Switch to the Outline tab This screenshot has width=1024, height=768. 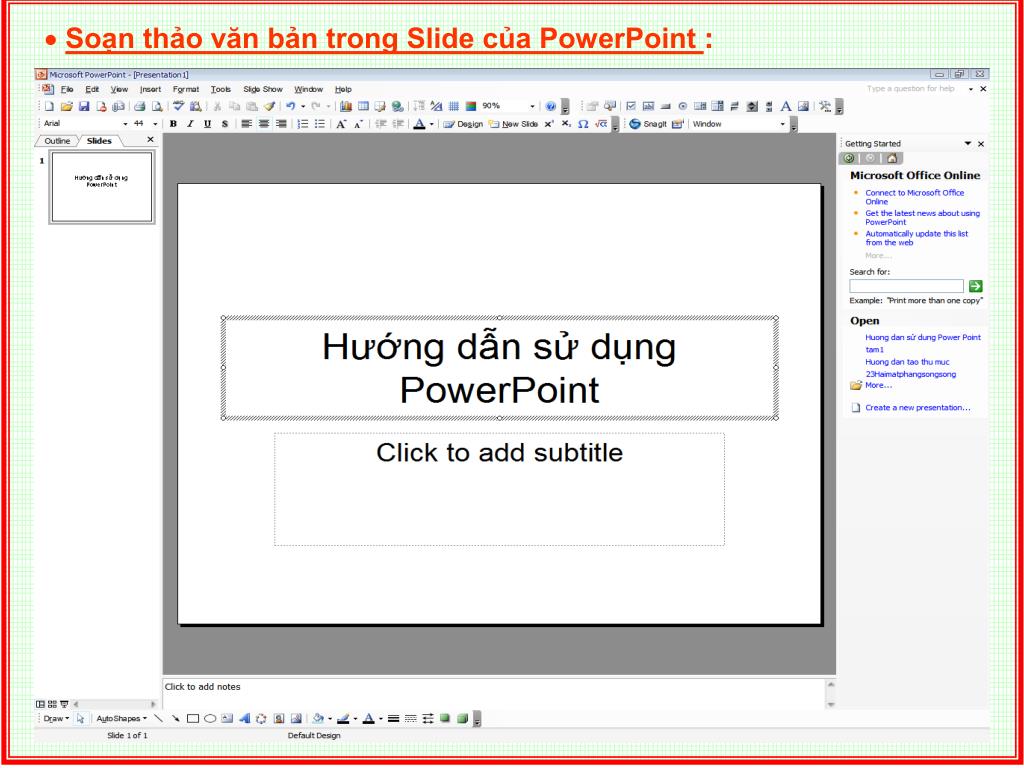pos(57,141)
